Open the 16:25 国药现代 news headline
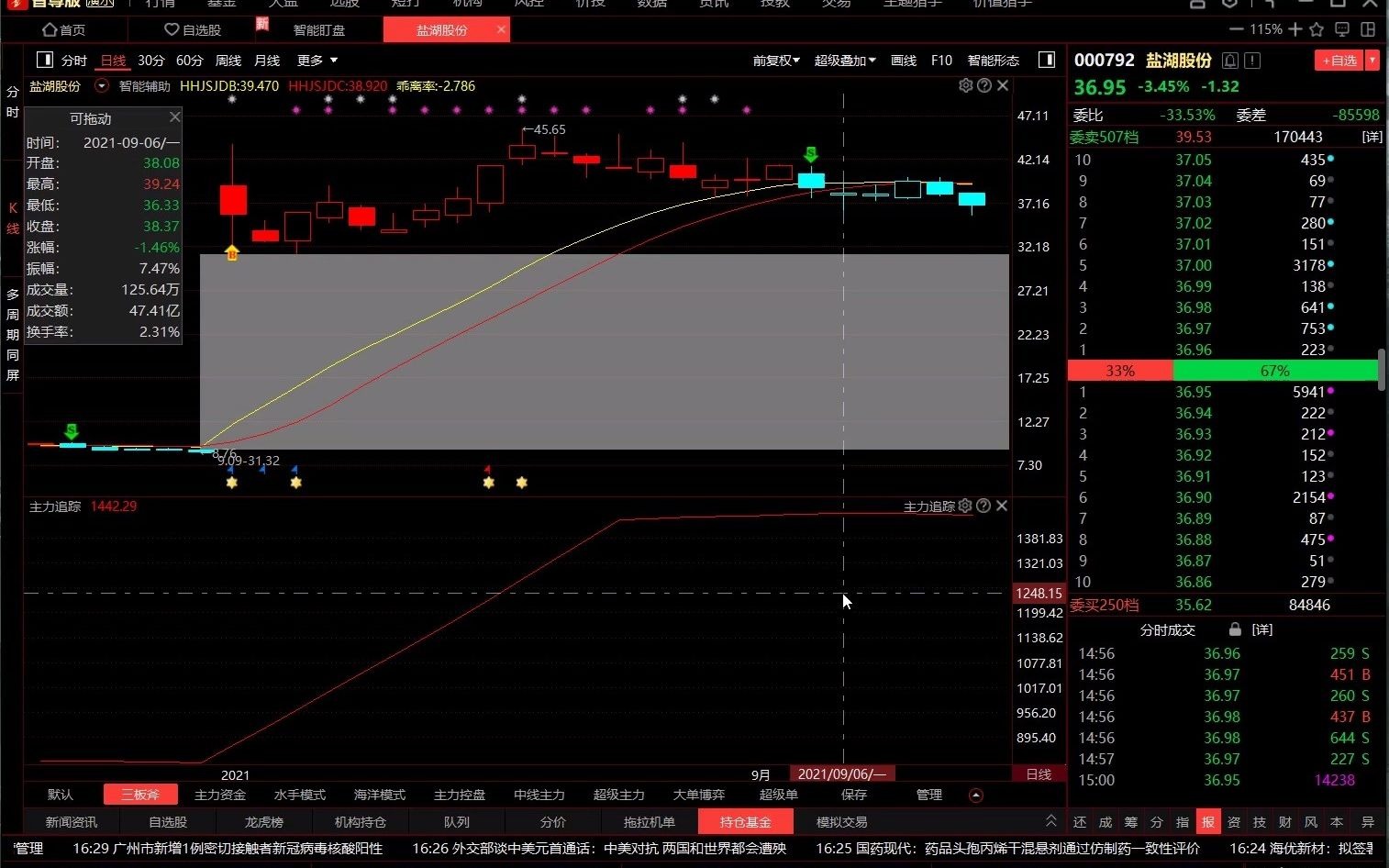Viewport: 1389px width, 868px height. (1007, 849)
